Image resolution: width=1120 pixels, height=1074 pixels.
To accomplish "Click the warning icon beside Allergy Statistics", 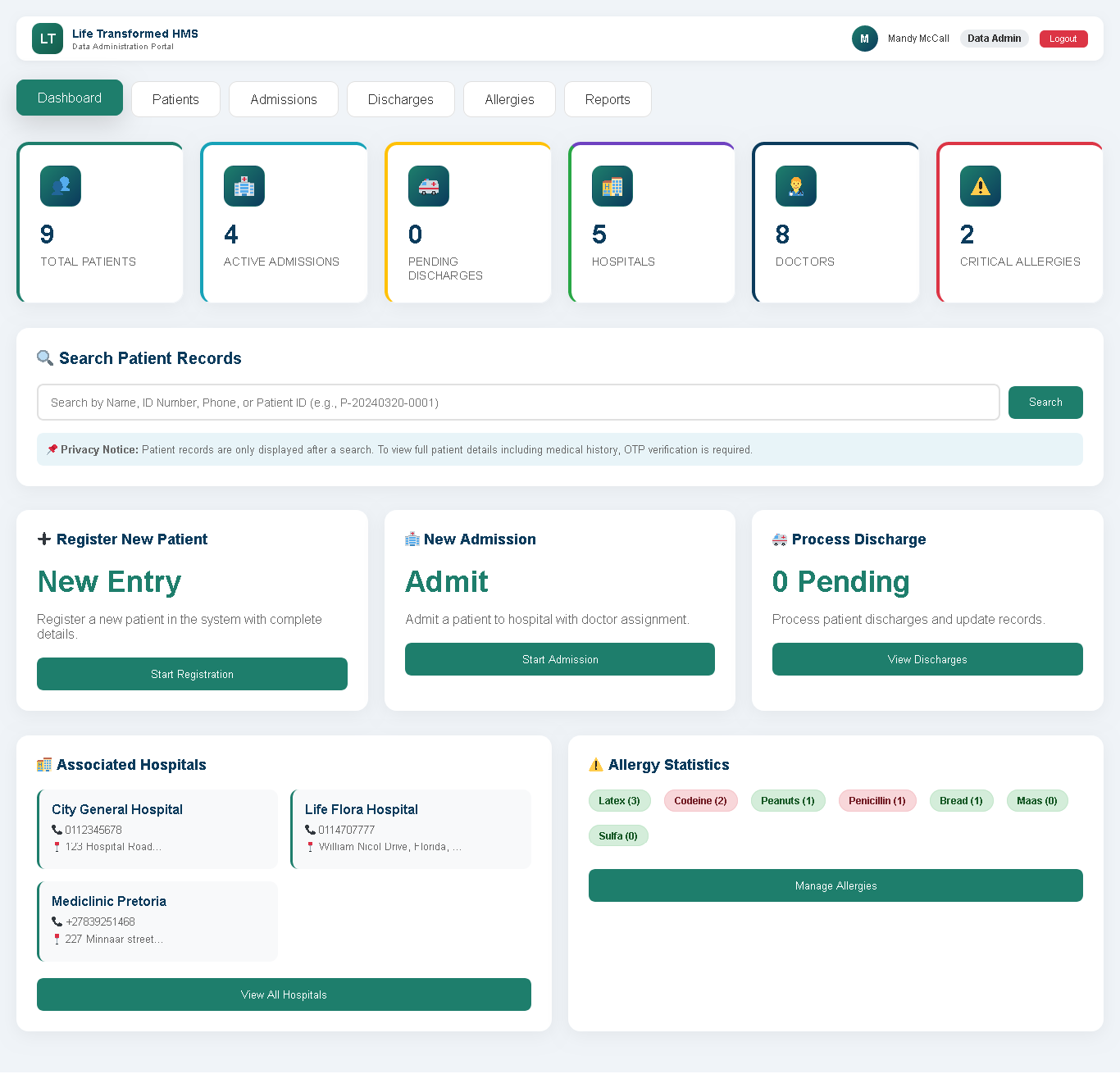I will [596, 765].
